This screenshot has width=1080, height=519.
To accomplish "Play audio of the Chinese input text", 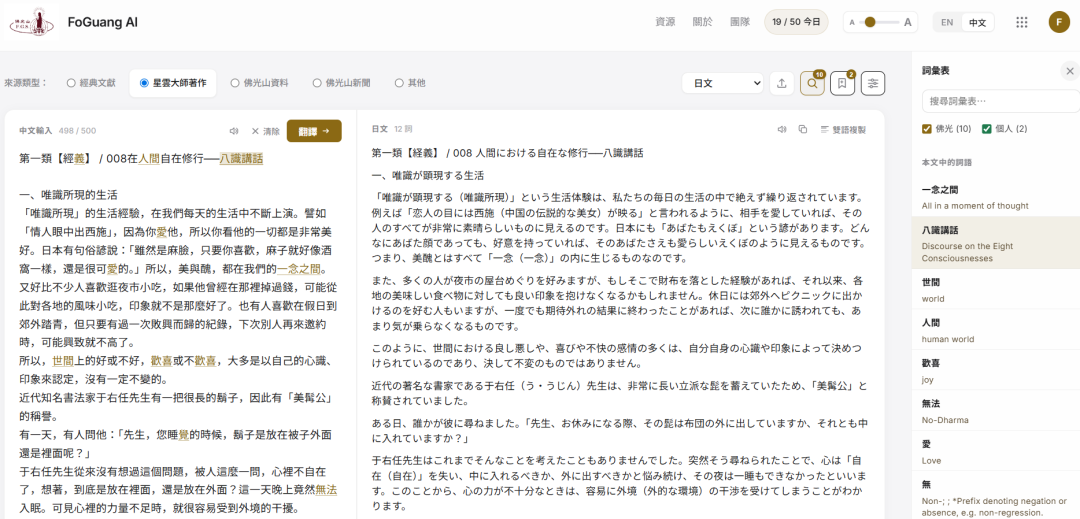I will [x=234, y=131].
